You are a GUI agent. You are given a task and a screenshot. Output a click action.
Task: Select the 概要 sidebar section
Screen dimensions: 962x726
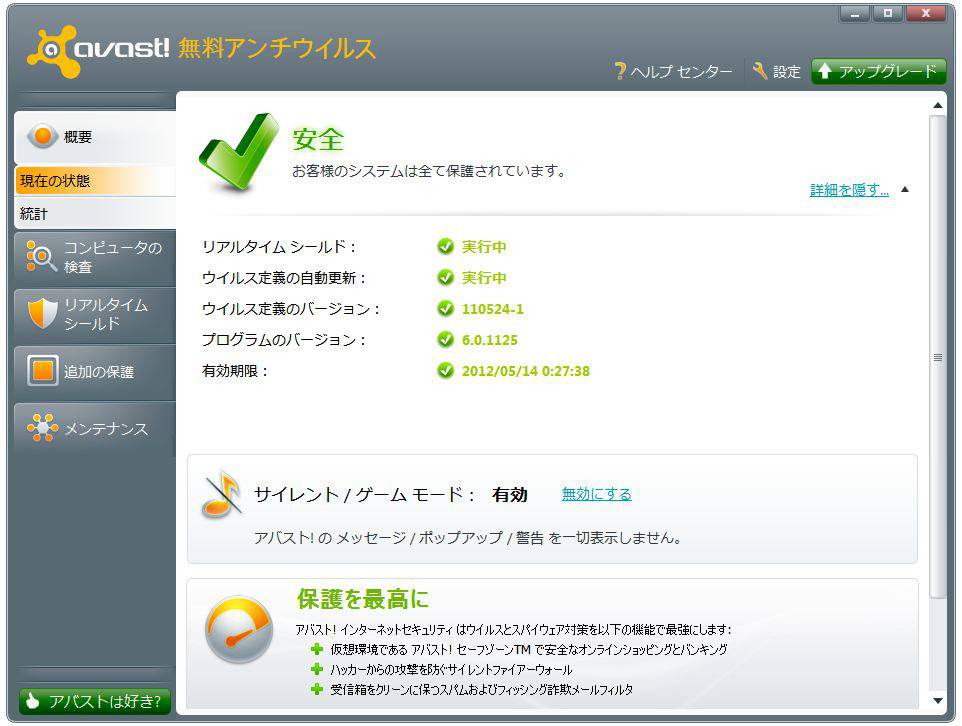tap(95, 136)
